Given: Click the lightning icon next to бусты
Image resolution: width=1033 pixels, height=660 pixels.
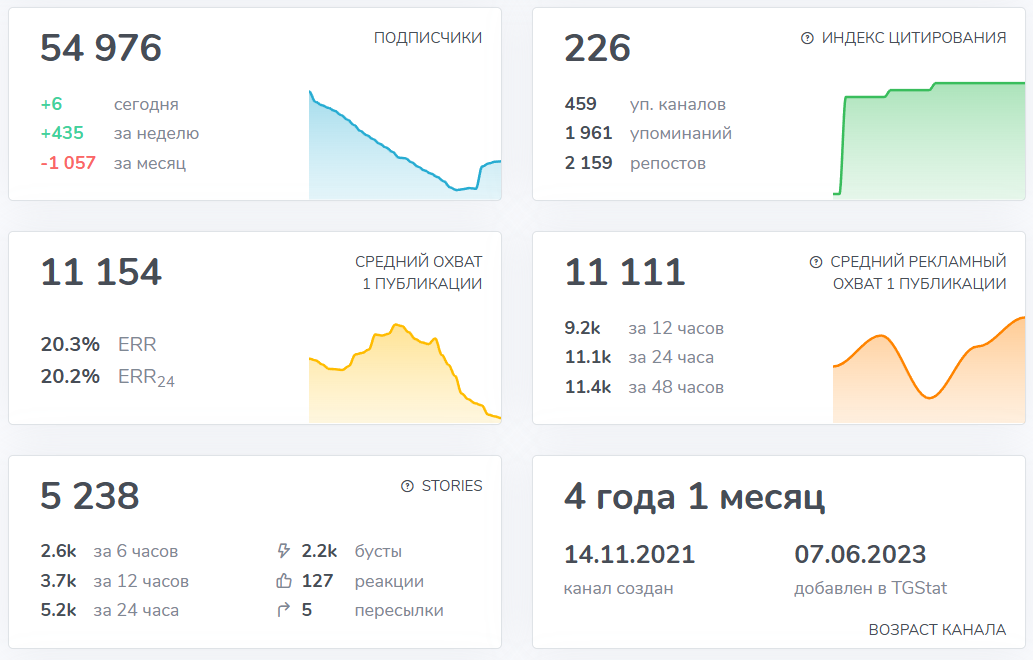Looking at the screenshot, I should point(283,551).
